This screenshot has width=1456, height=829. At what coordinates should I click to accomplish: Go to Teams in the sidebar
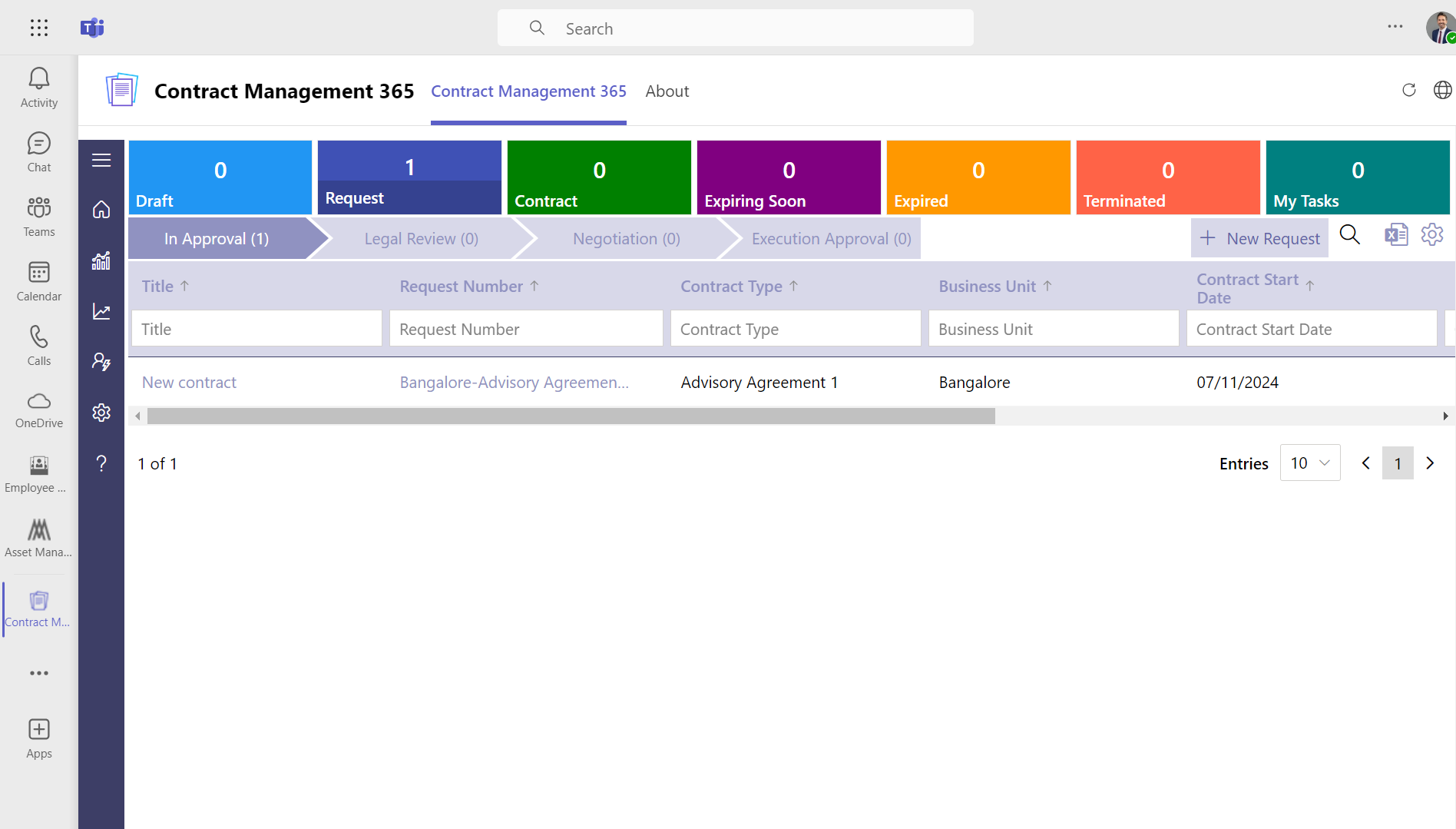click(39, 217)
